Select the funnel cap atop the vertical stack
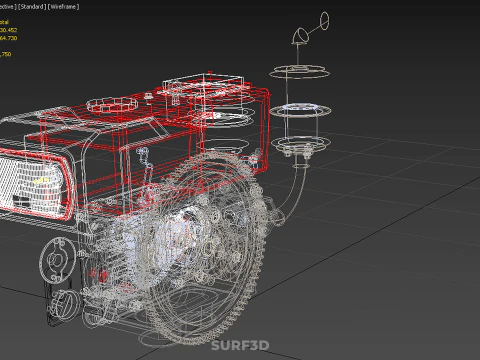This screenshot has height=360, width=480. tap(301, 36)
